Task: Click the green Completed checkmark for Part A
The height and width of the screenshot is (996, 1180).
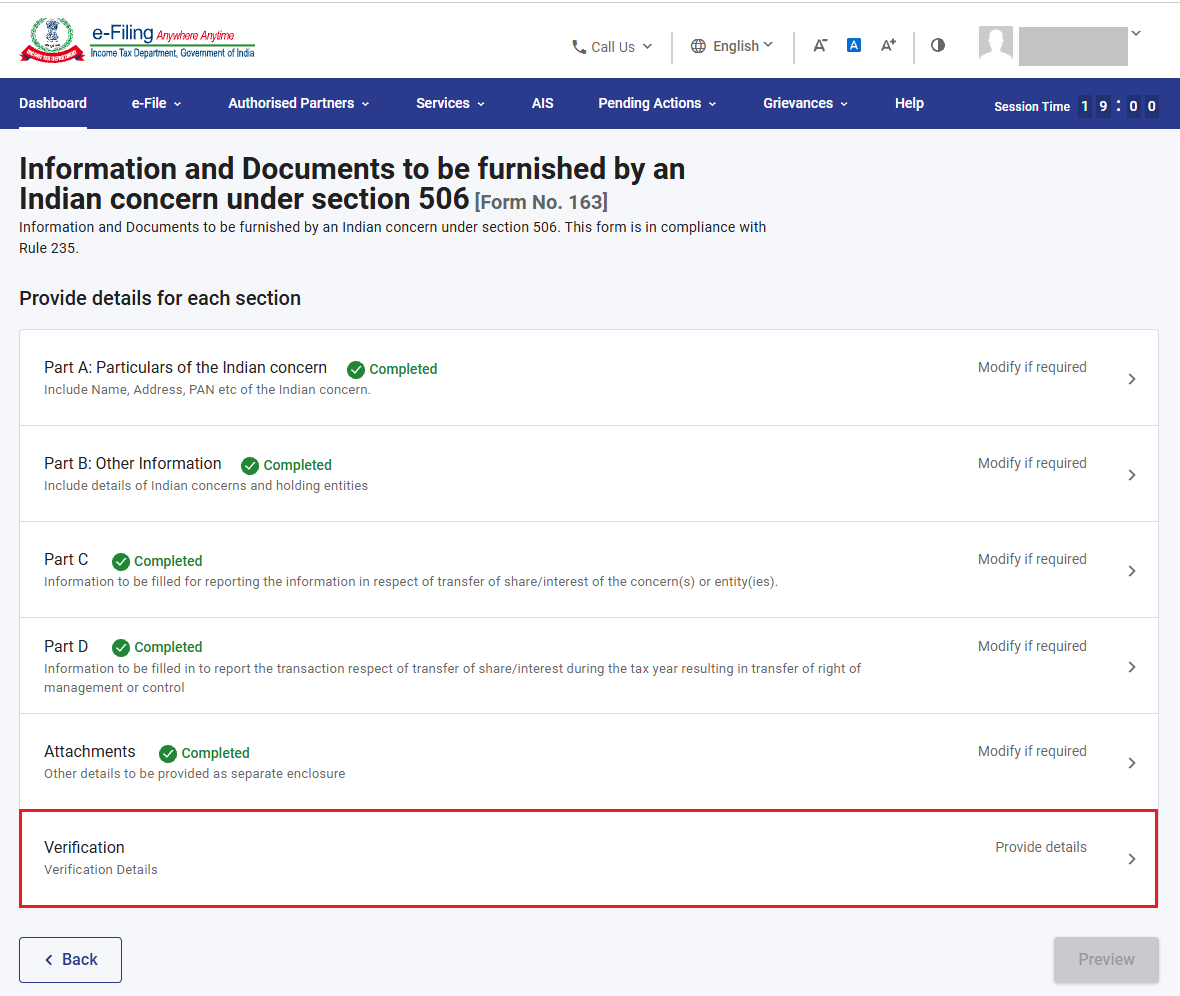Action: (x=356, y=370)
